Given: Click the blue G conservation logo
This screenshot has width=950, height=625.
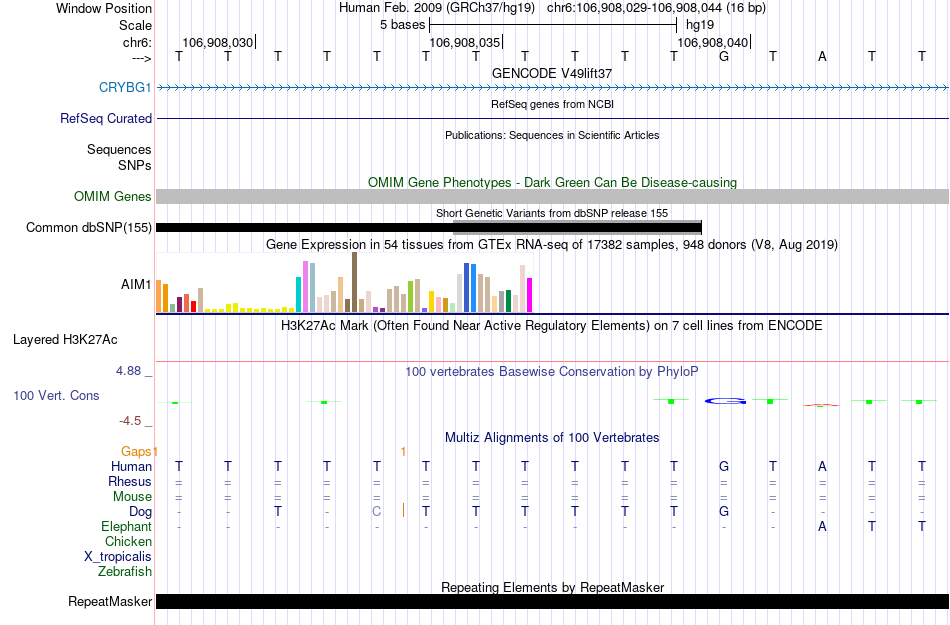Looking at the screenshot, I should (725, 401).
